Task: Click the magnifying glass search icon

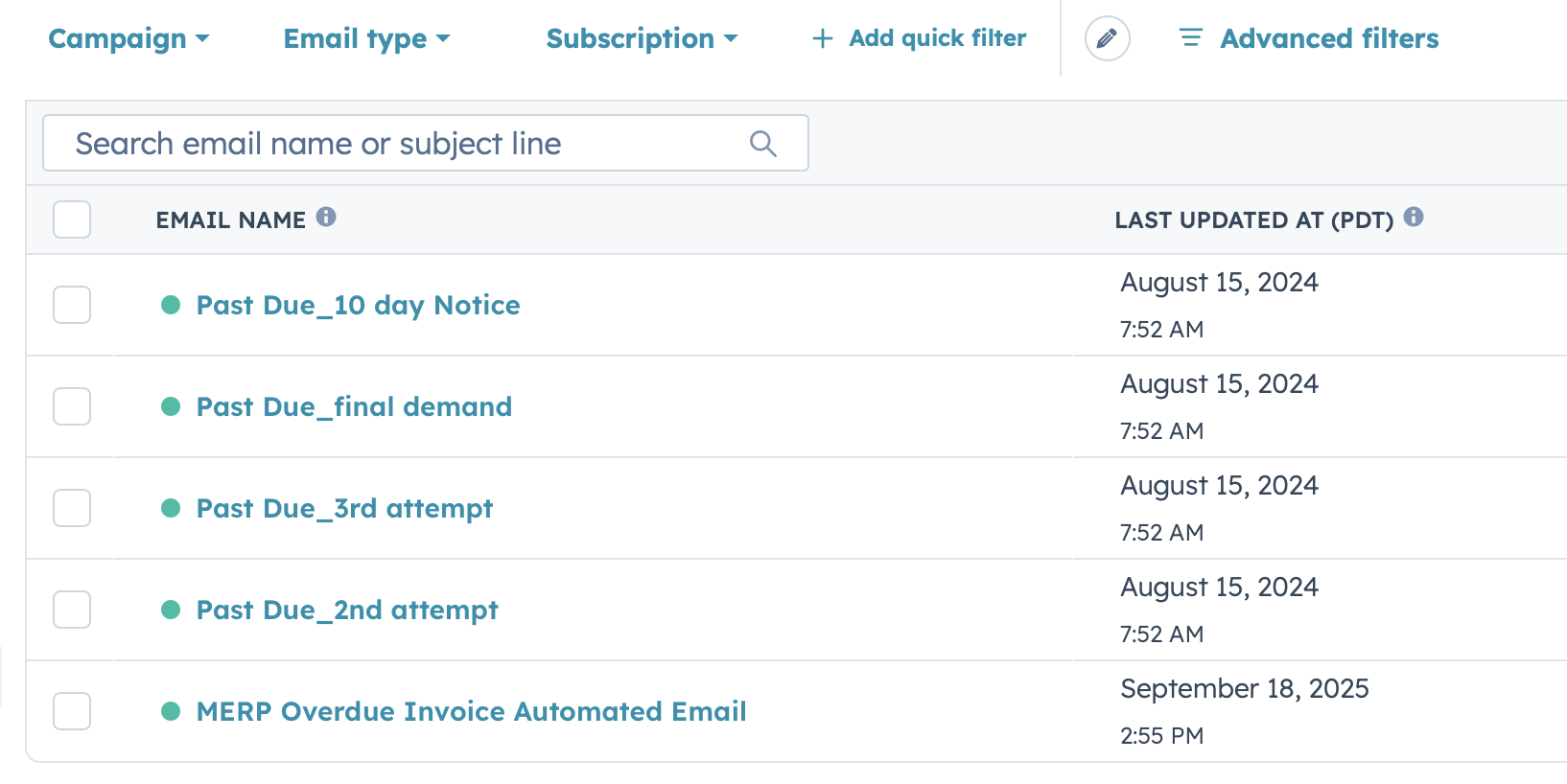Action: click(762, 143)
